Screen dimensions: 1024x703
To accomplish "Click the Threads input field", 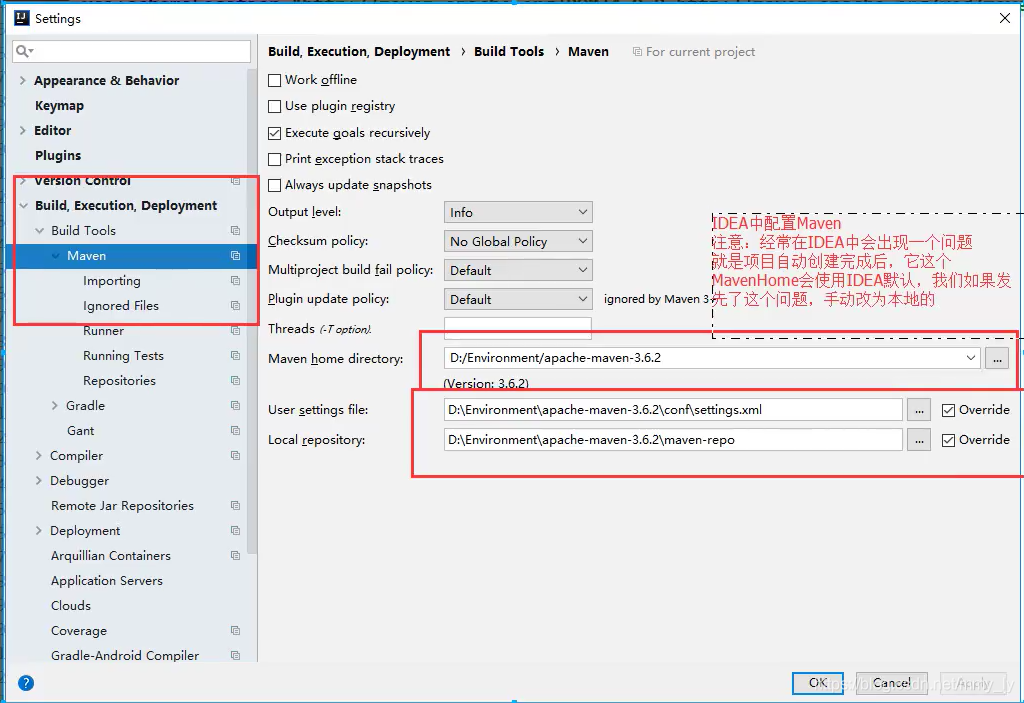I will tap(518, 328).
